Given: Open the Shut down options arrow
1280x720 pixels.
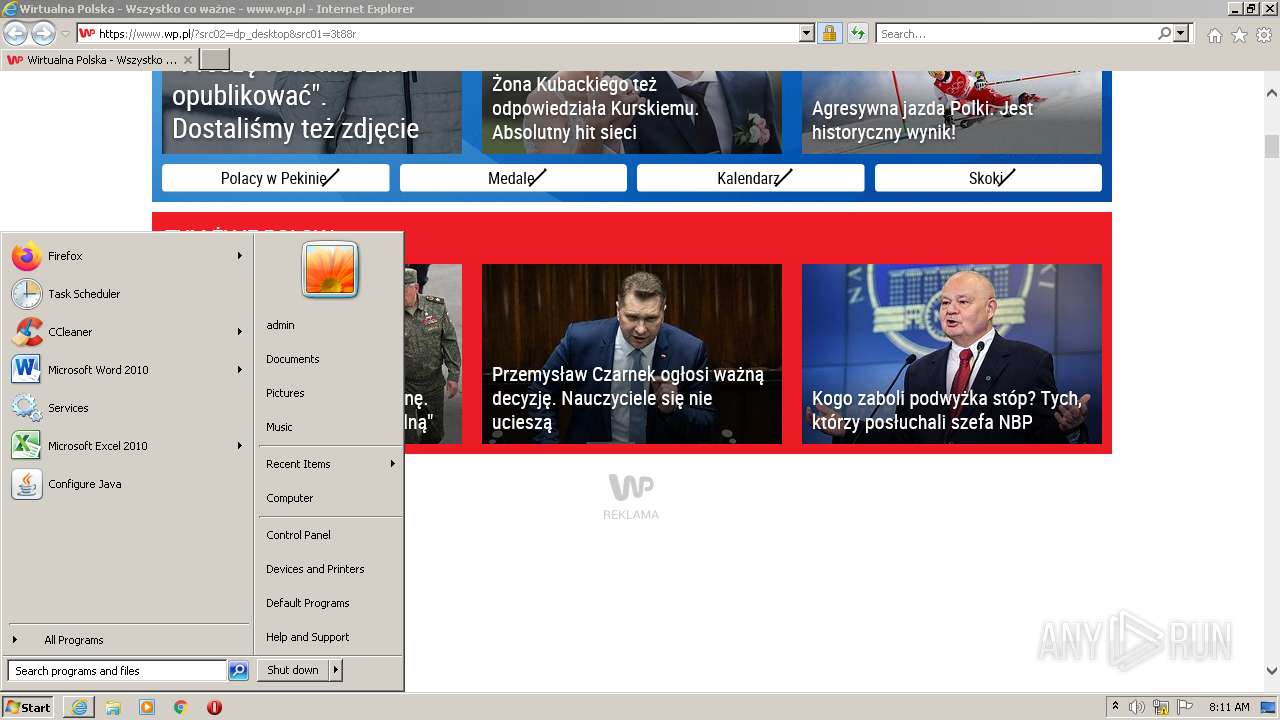Looking at the screenshot, I should pyautogui.click(x=336, y=670).
